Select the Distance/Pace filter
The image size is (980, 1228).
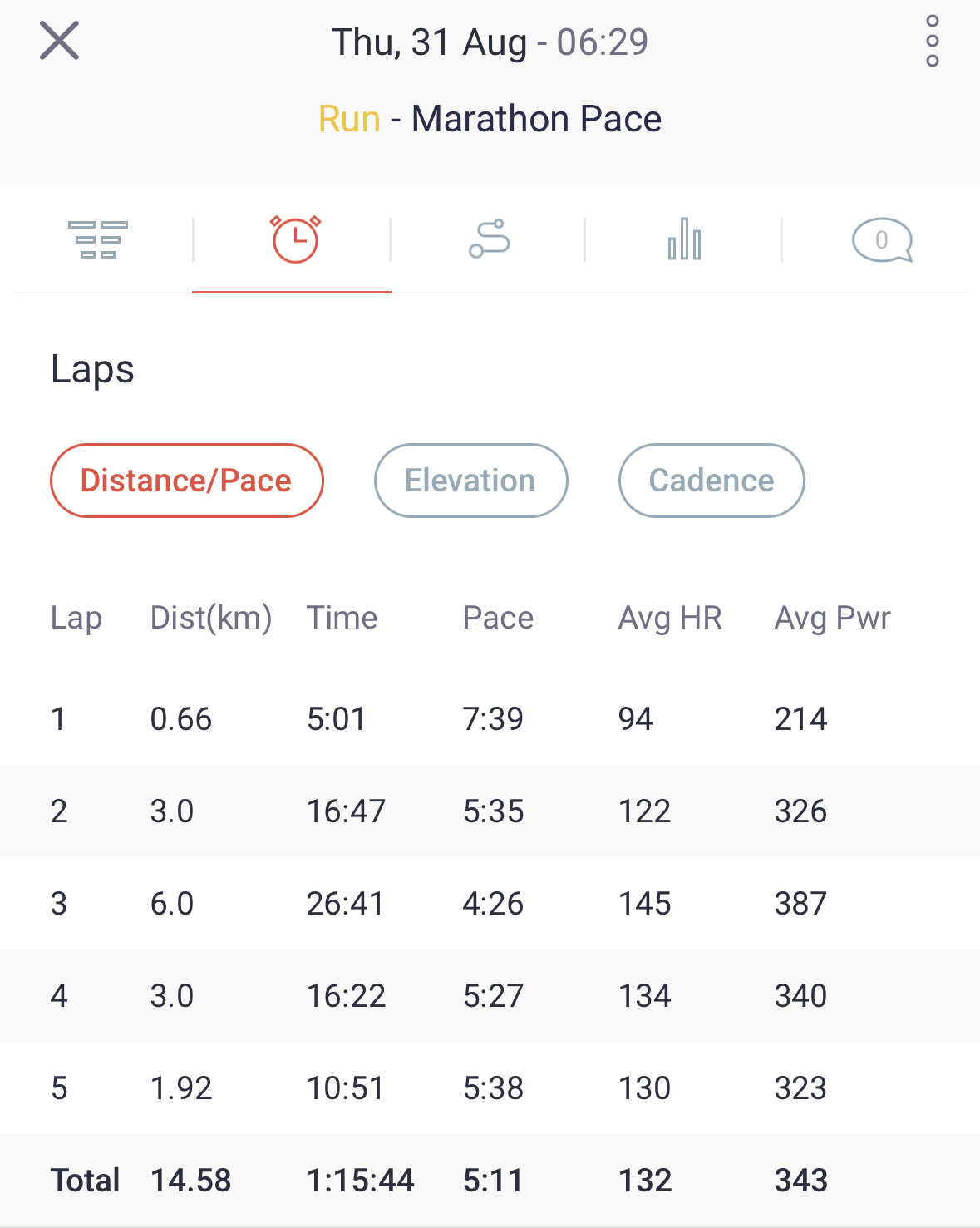pos(187,481)
